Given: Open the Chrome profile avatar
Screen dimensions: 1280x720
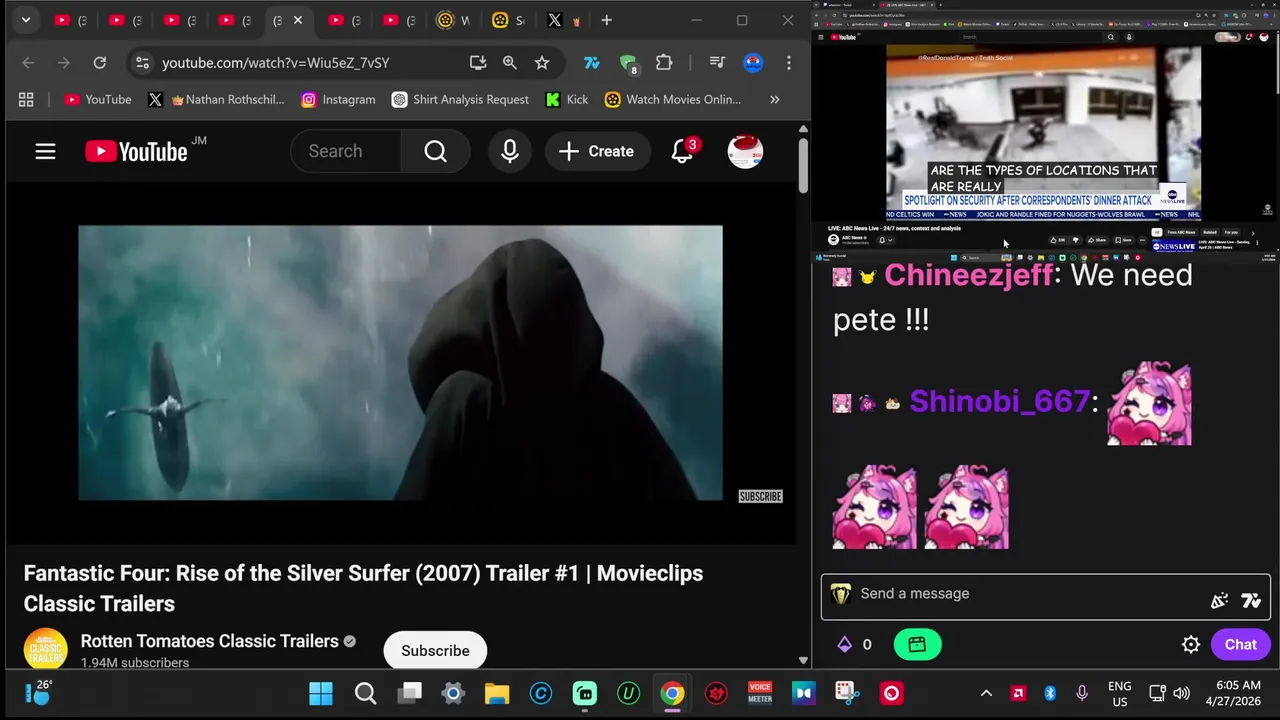Looking at the screenshot, I should pos(753,63).
